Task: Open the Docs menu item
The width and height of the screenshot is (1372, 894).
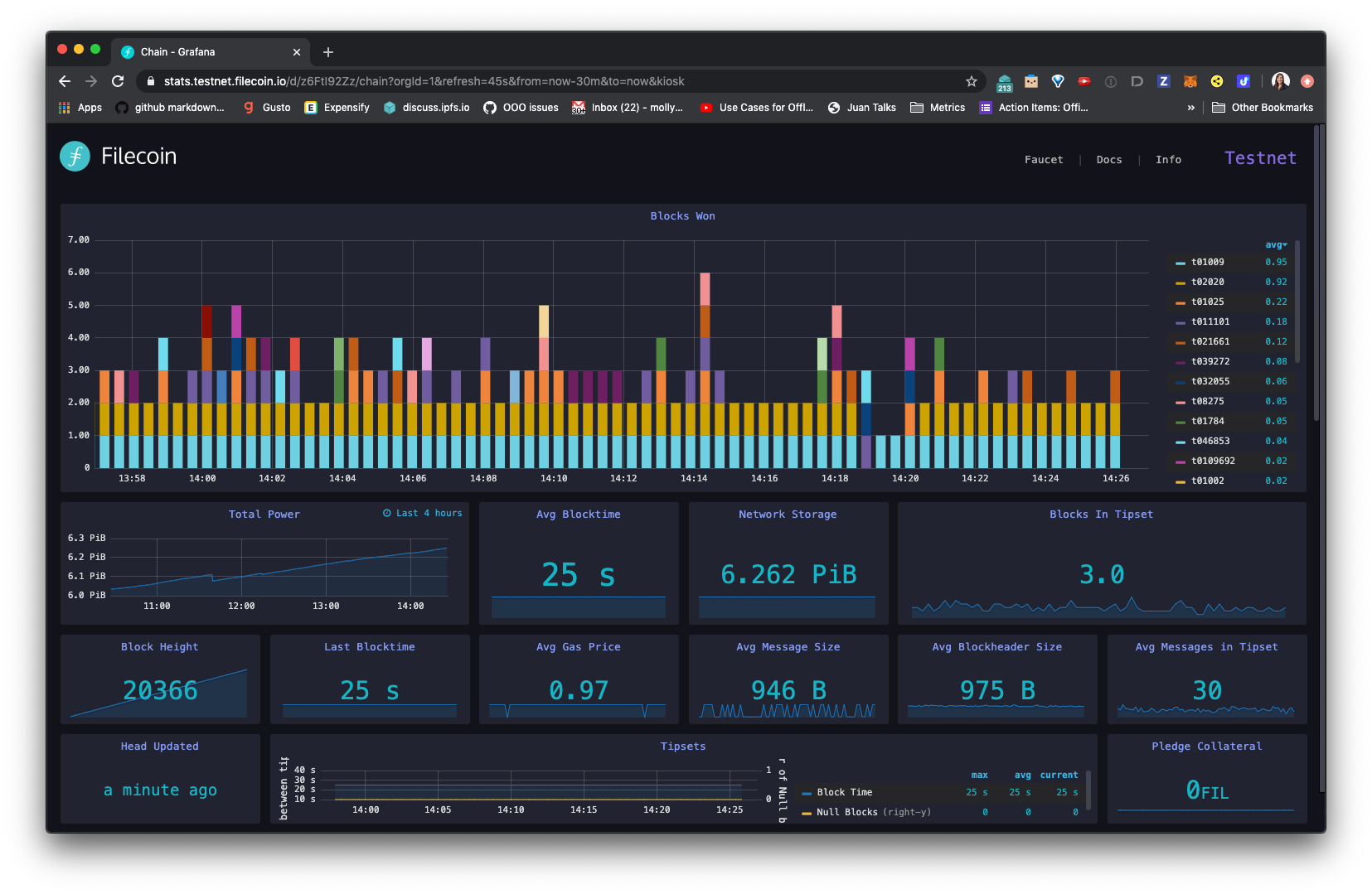Action: [1109, 159]
